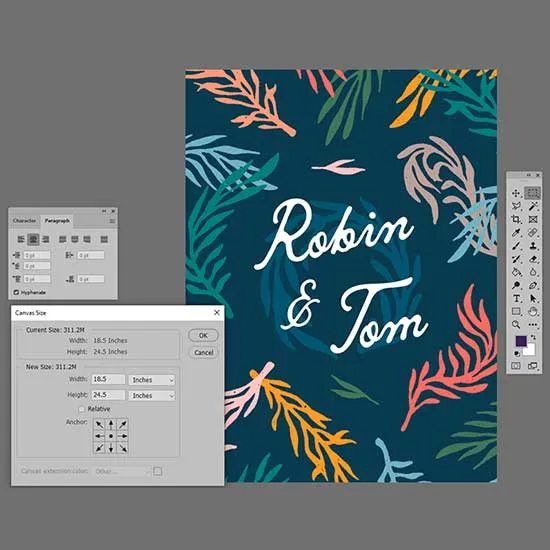
Task: Confirm Canvas Size with OK
Action: tap(203, 335)
